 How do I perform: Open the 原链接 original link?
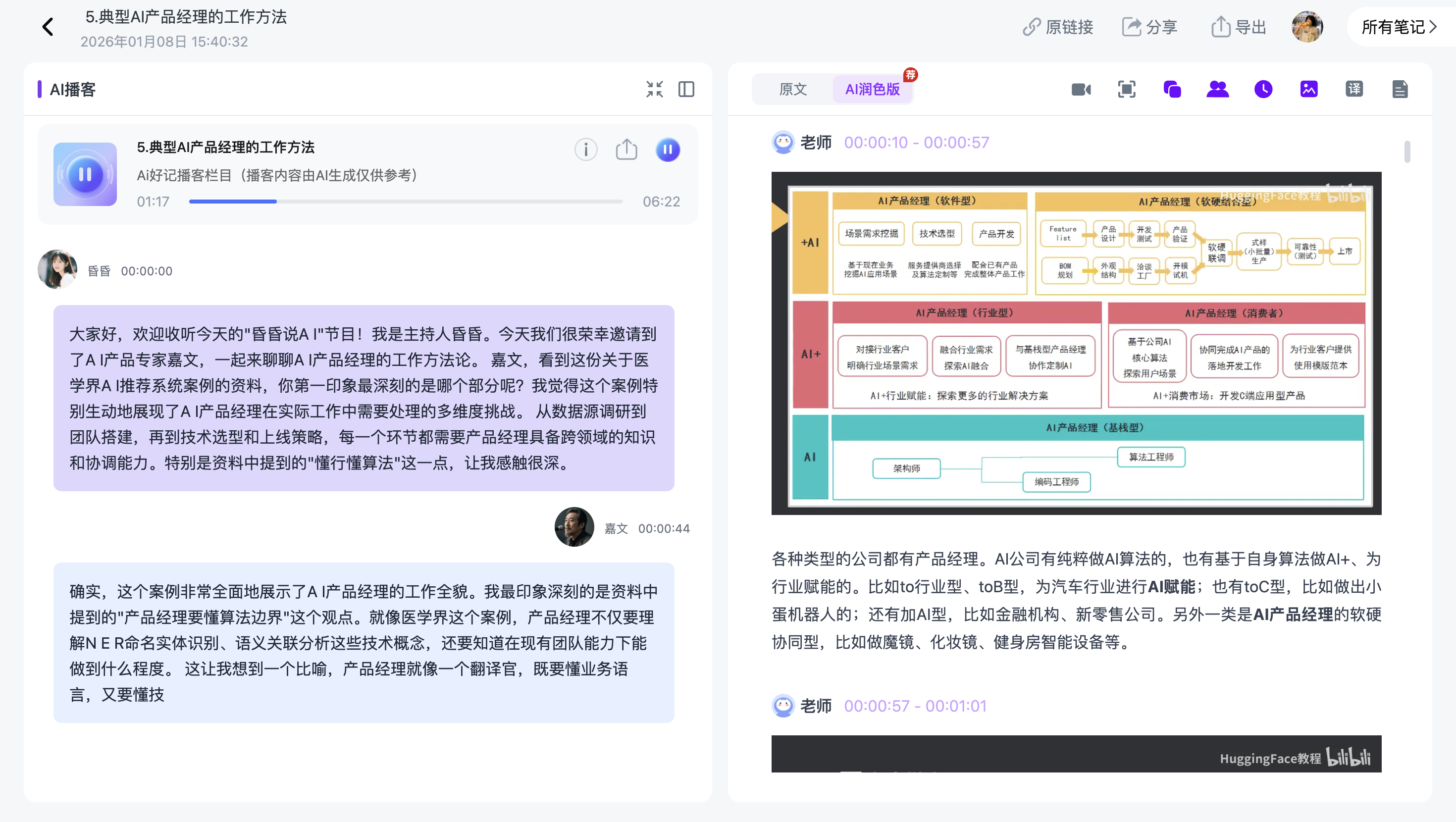point(1057,27)
